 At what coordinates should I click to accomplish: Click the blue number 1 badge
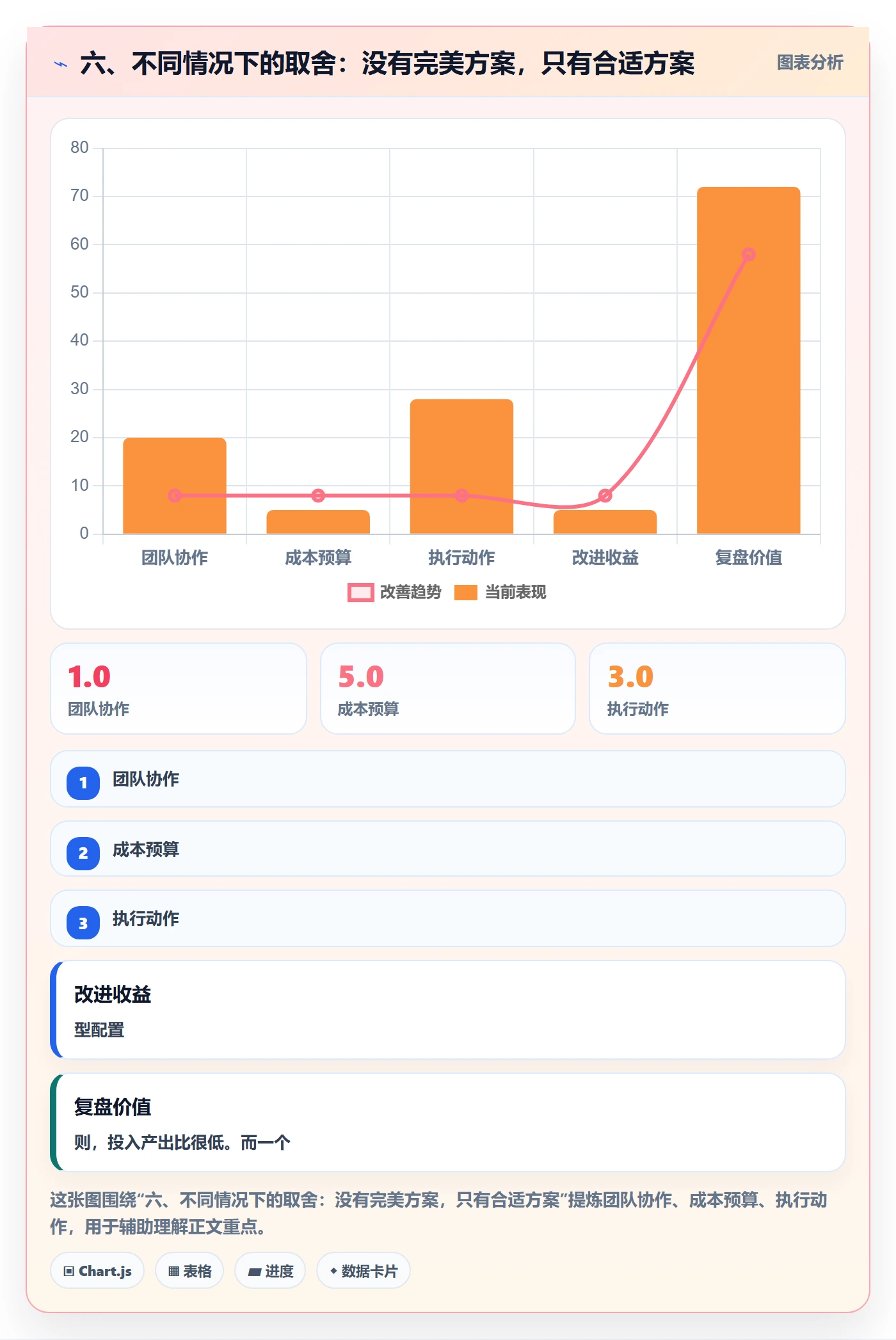(x=83, y=783)
